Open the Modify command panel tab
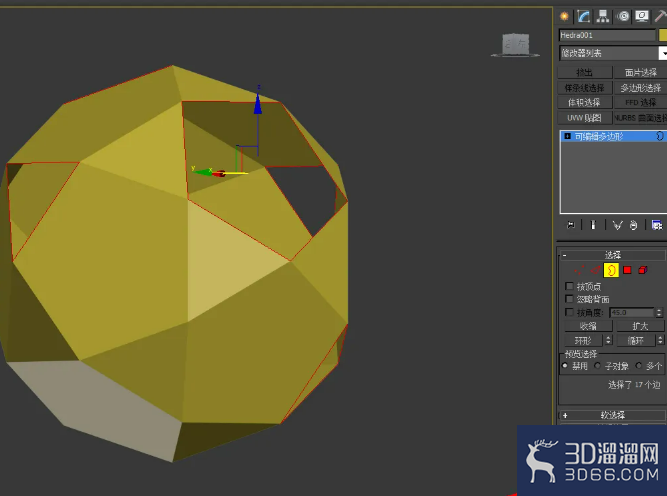This screenshot has width=667, height=496. [584, 17]
